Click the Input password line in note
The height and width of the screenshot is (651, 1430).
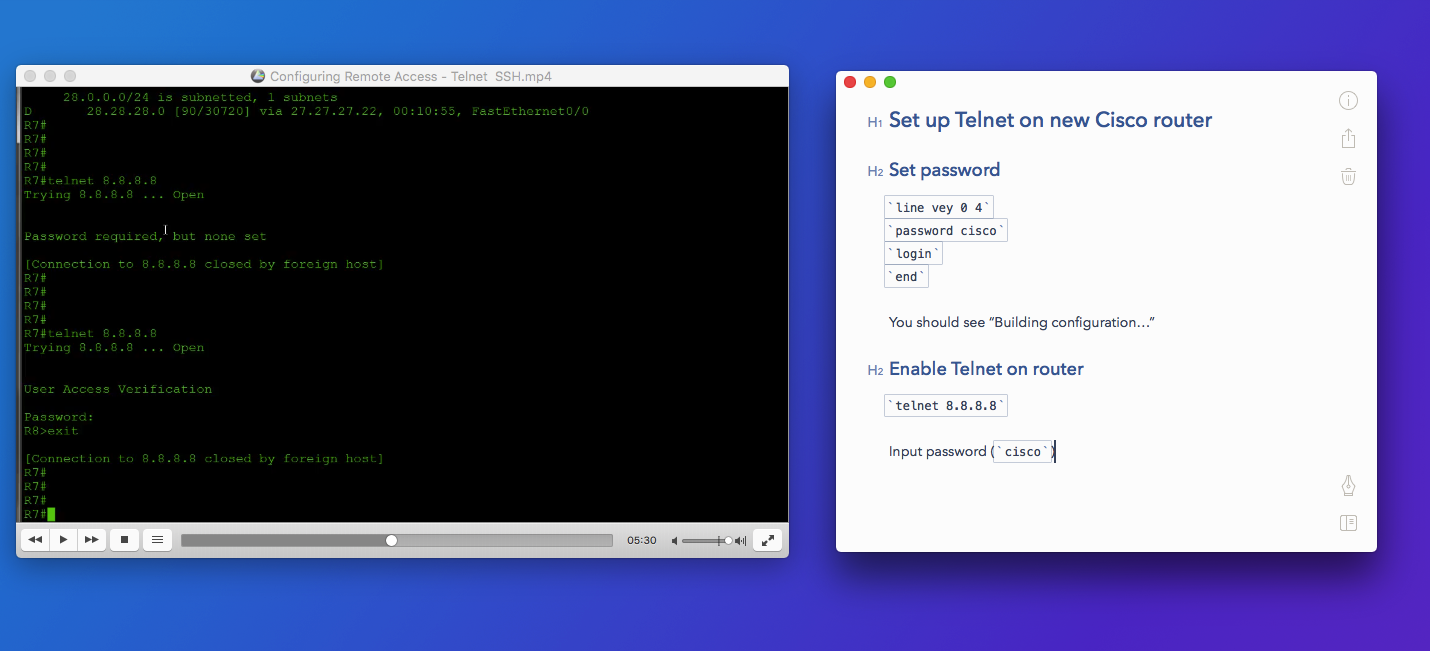tap(972, 452)
